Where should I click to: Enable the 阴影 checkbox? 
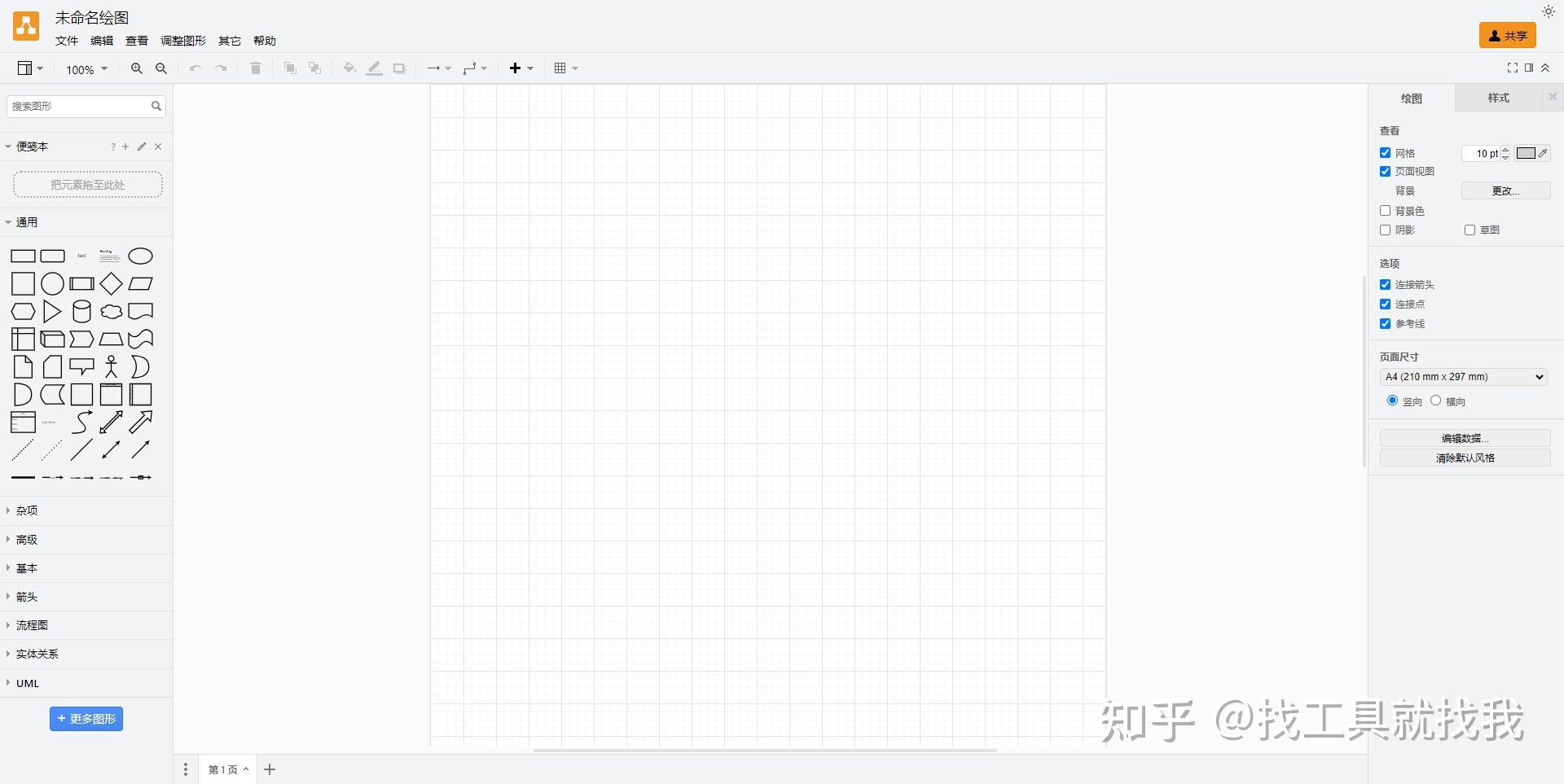[1385, 230]
